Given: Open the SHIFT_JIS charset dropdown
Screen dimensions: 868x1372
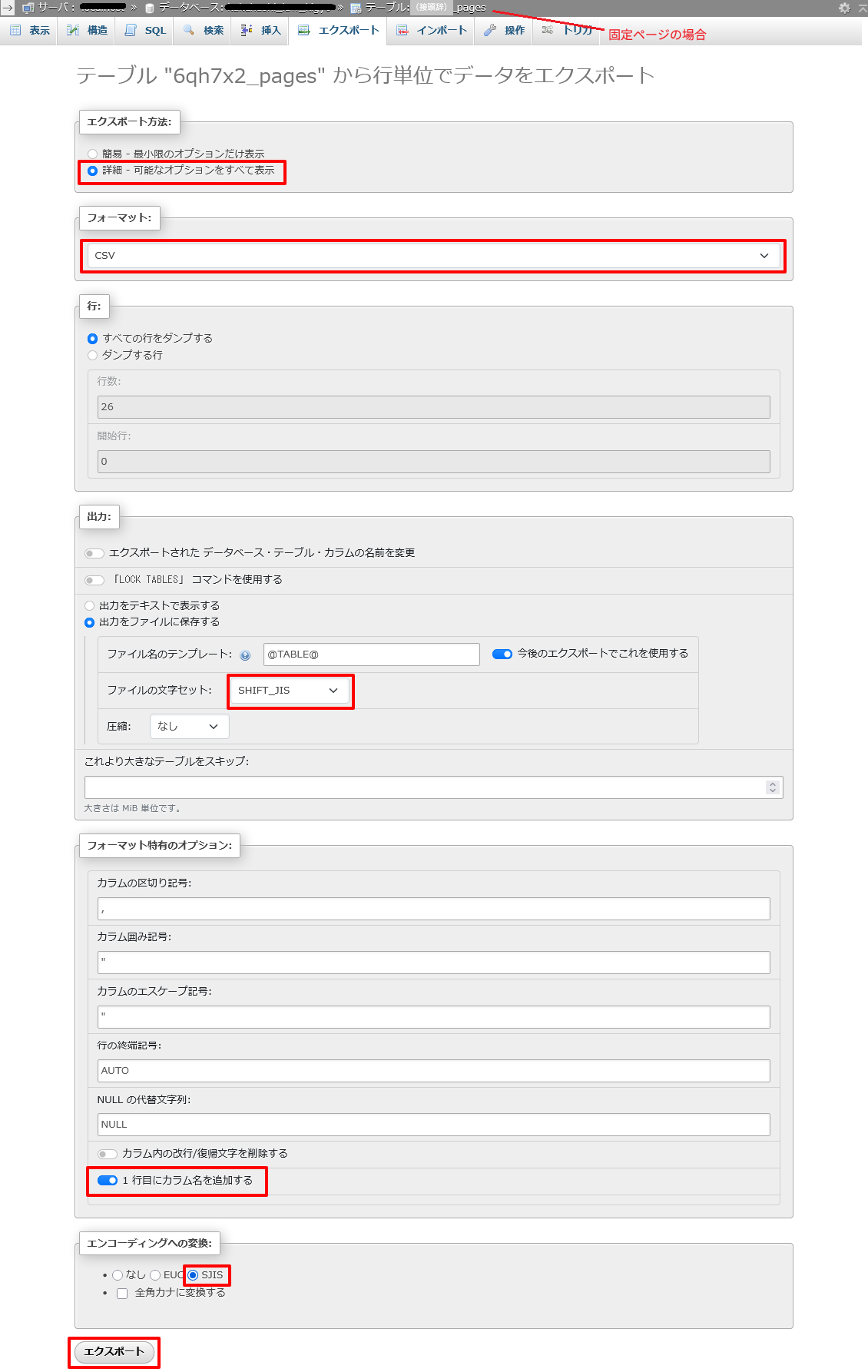Looking at the screenshot, I should [289, 691].
